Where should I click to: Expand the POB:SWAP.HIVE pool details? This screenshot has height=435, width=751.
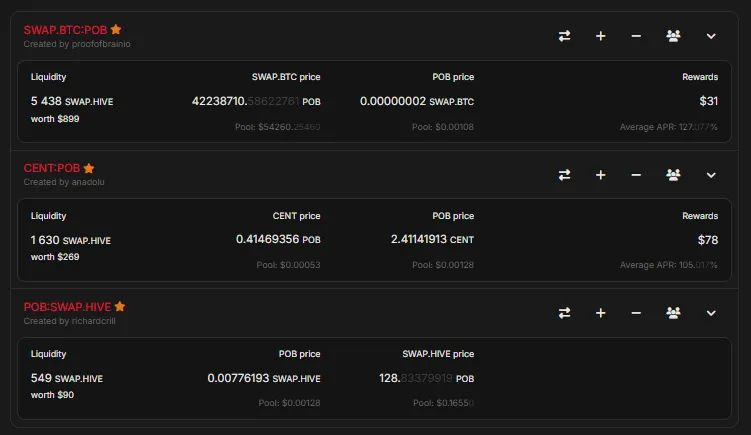(711, 313)
